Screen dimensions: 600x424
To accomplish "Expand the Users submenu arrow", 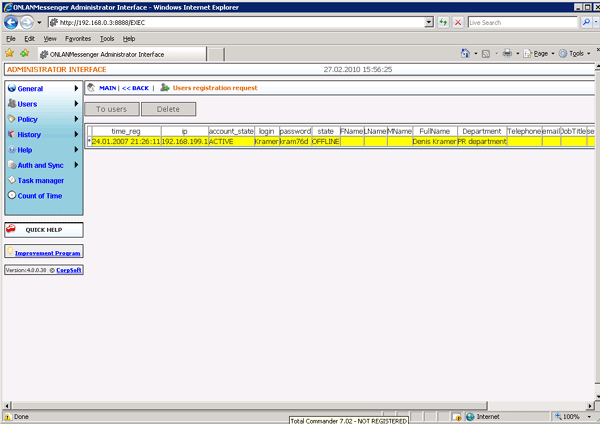I will coord(76,104).
